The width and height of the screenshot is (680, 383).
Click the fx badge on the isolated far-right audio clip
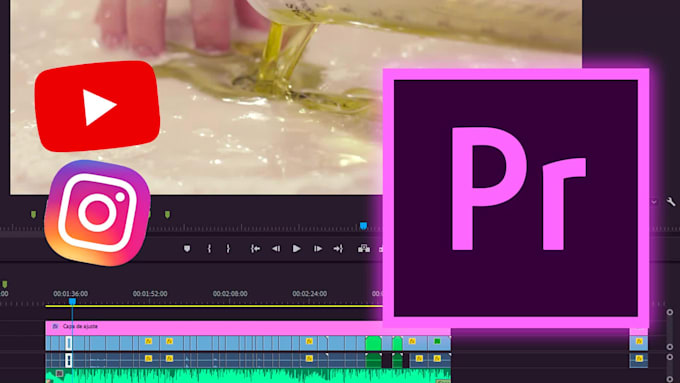click(639, 358)
